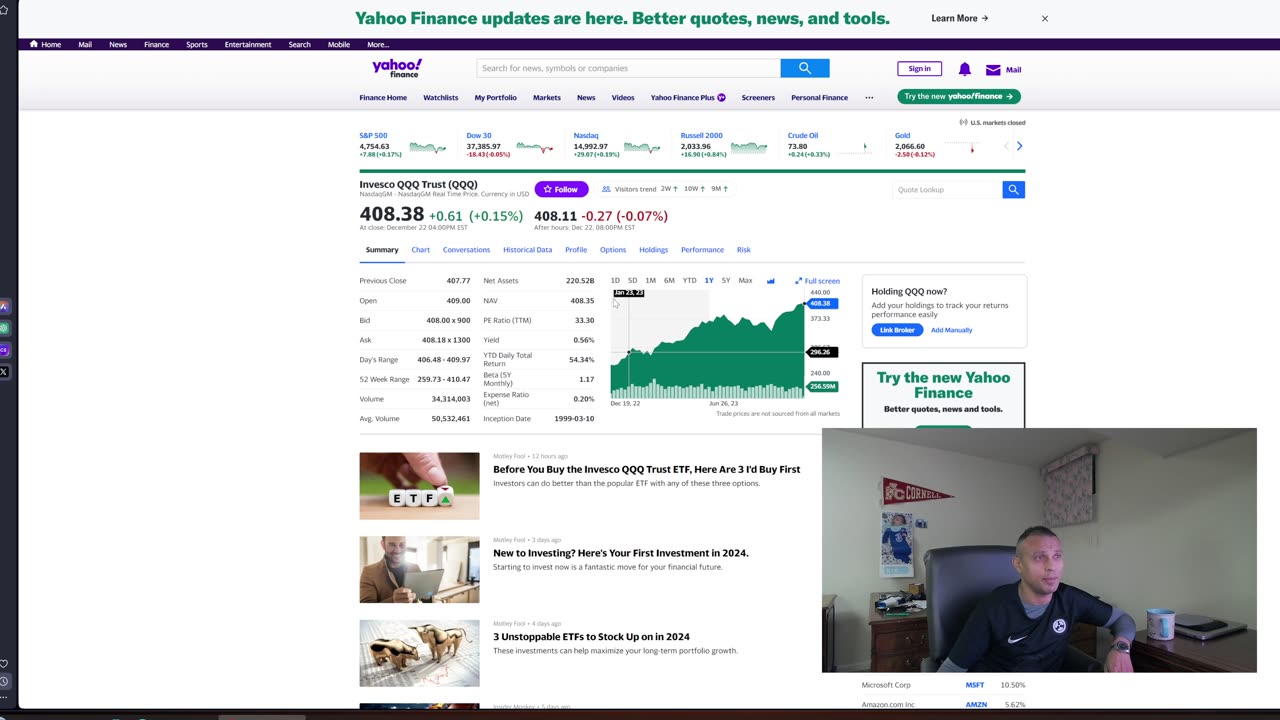Advance market ticker carousel right arrow

[x=1019, y=146]
